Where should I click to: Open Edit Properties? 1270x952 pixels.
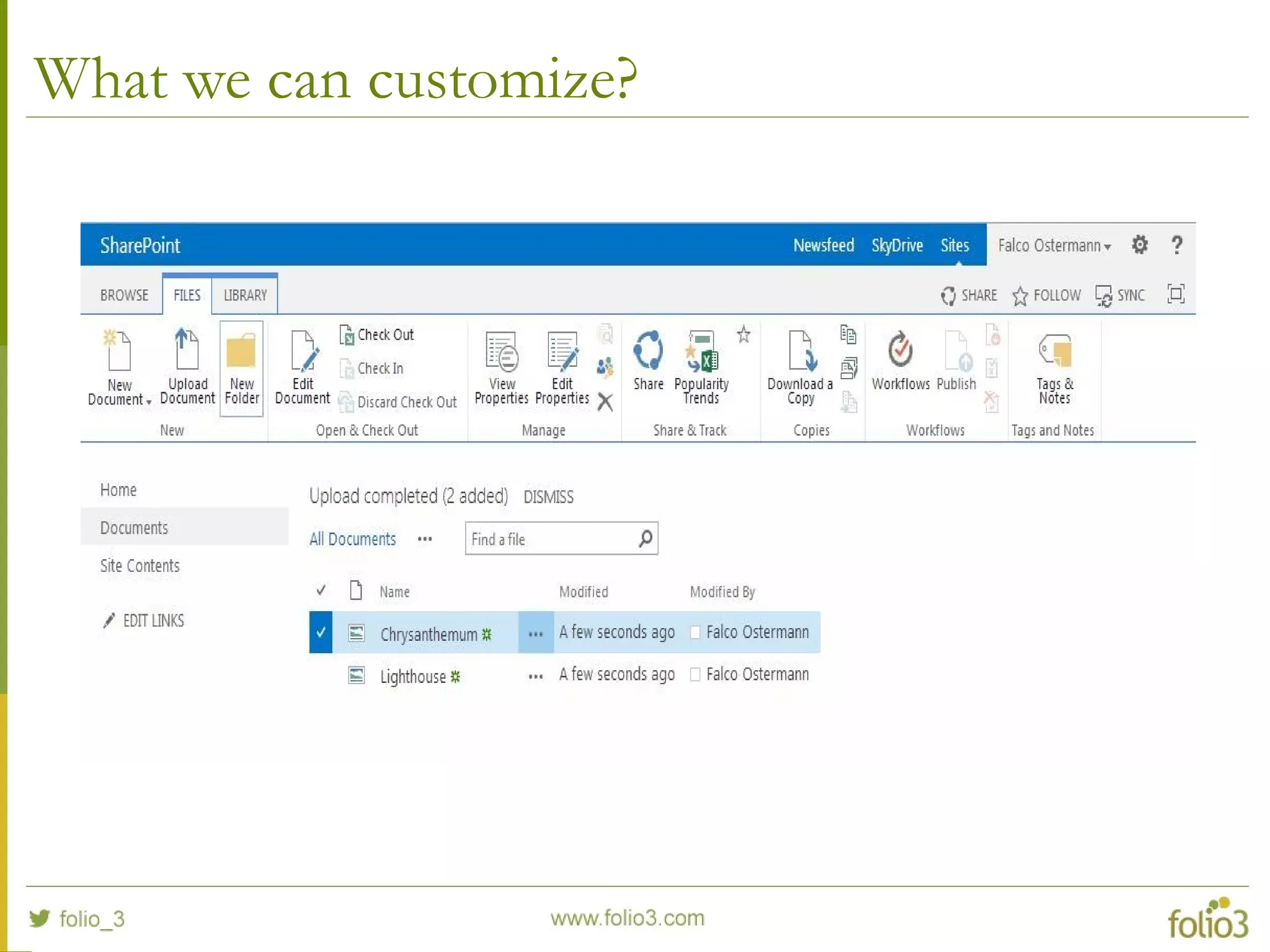click(562, 368)
